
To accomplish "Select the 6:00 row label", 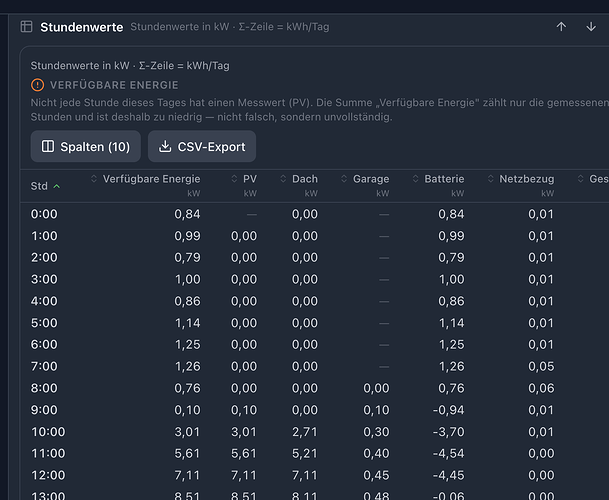I will 44,345.
